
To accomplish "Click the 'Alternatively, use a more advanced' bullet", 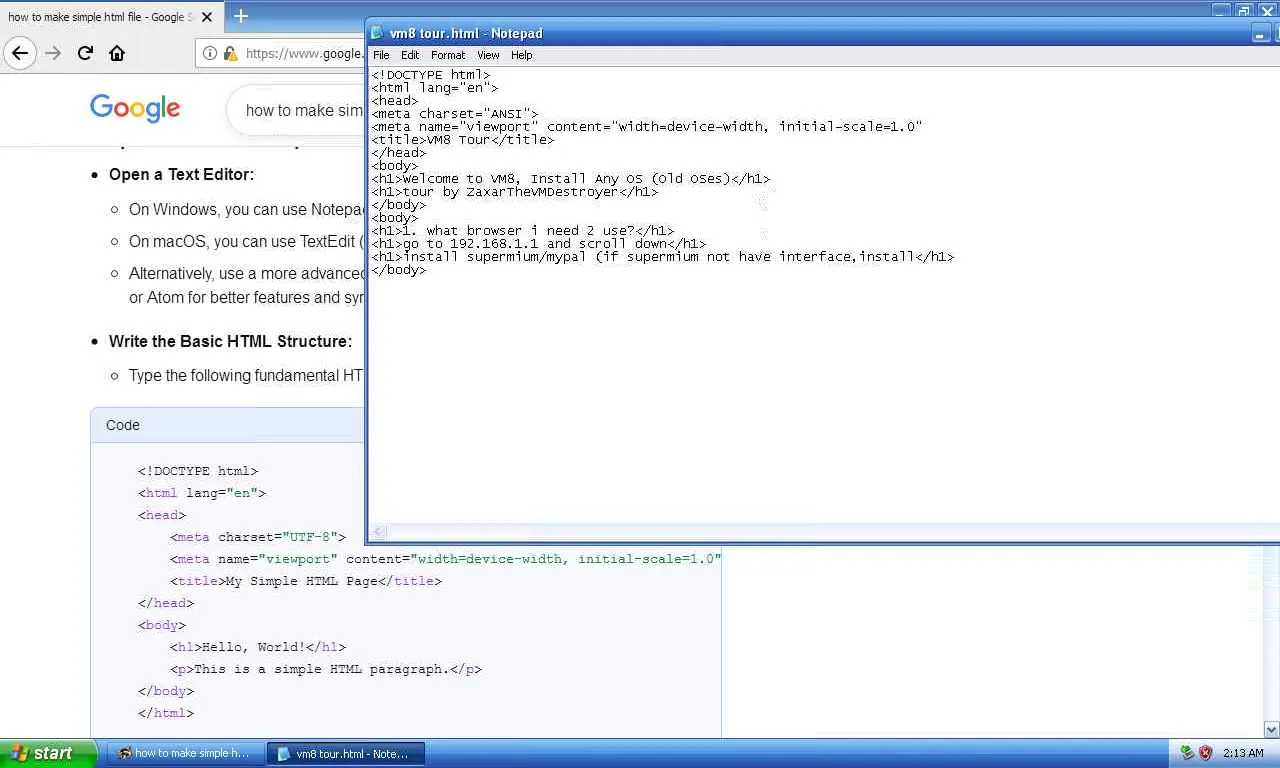I will point(246,285).
